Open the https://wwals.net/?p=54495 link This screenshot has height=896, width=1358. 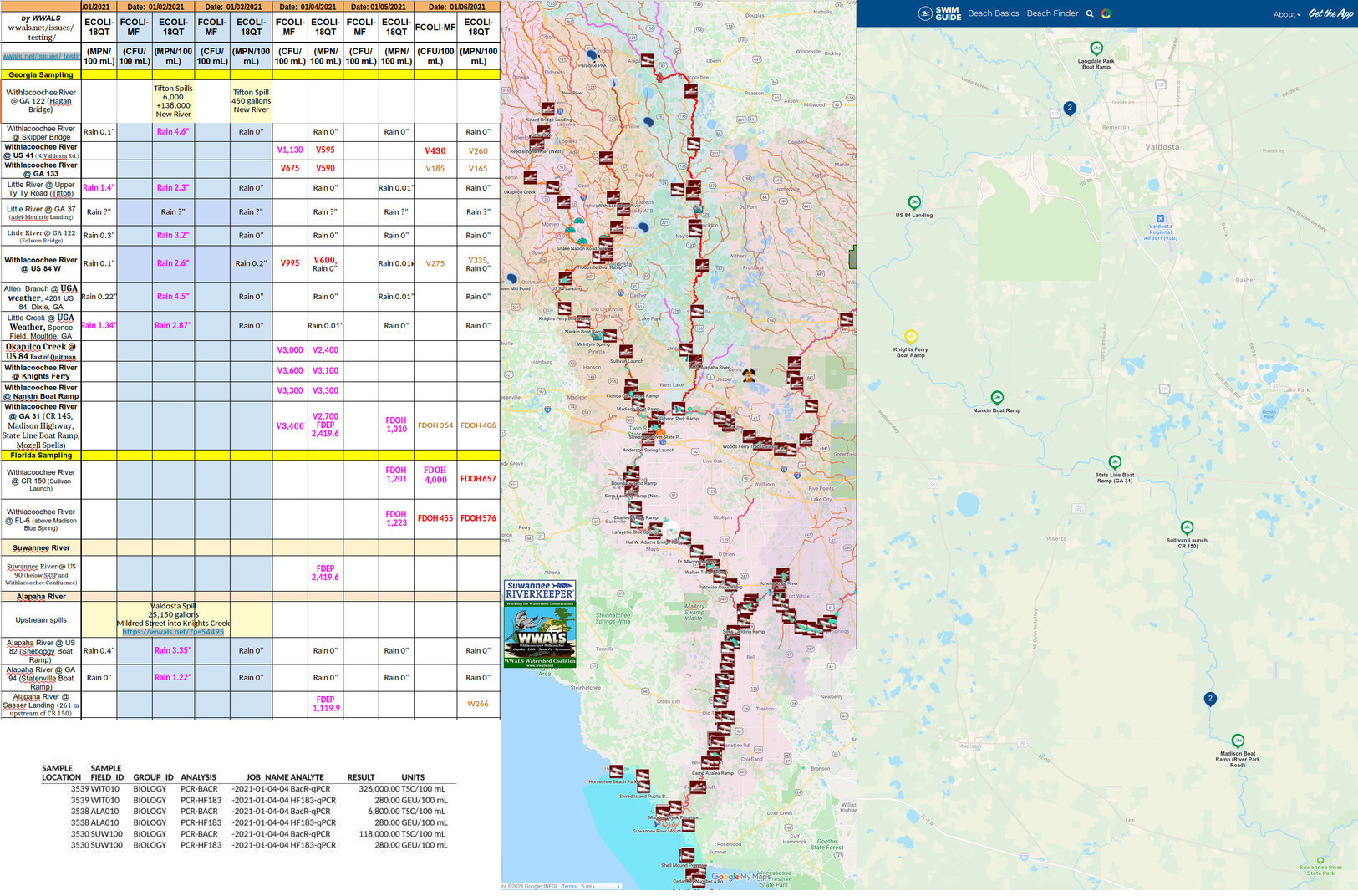173,632
